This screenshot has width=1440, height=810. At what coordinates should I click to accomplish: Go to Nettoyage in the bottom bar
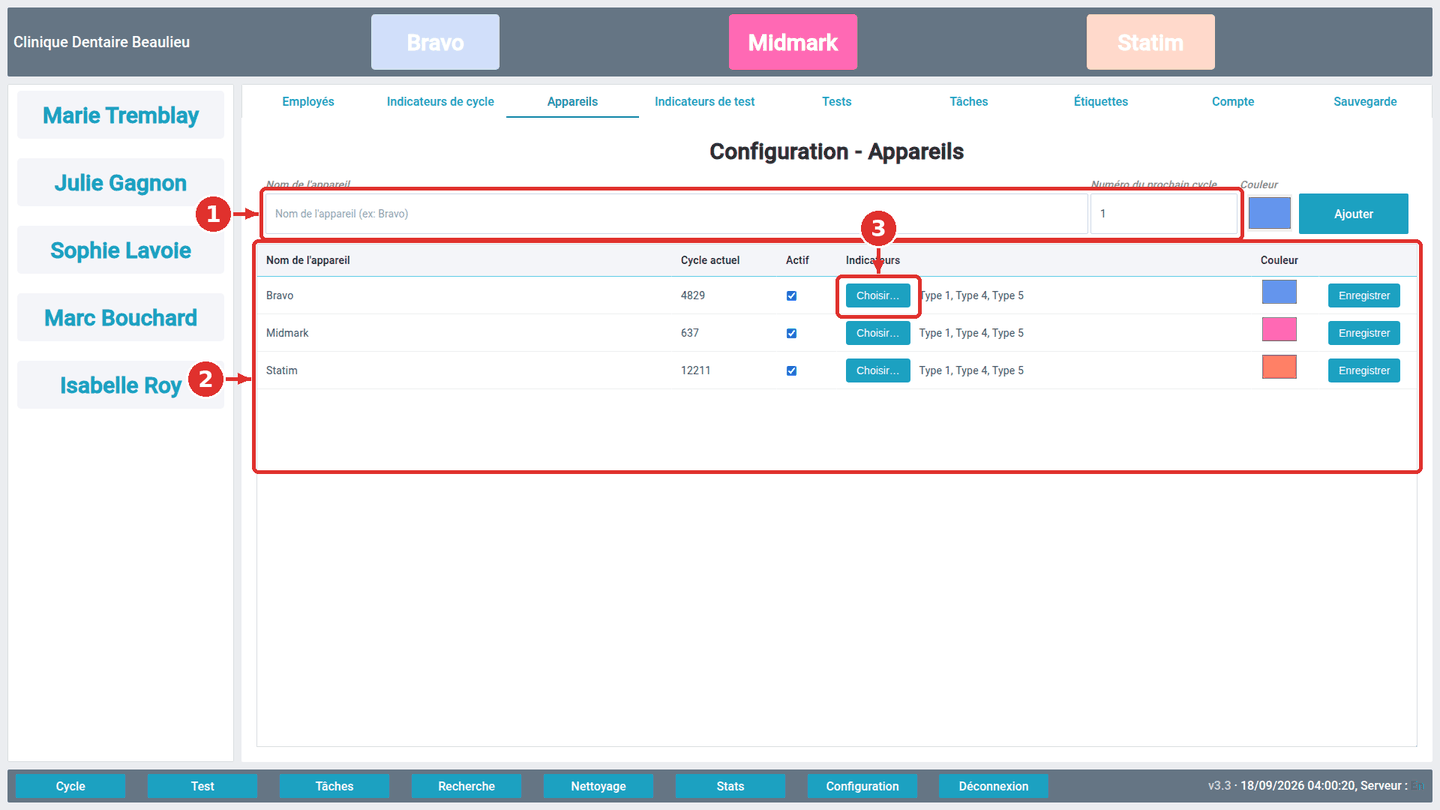(x=599, y=786)
